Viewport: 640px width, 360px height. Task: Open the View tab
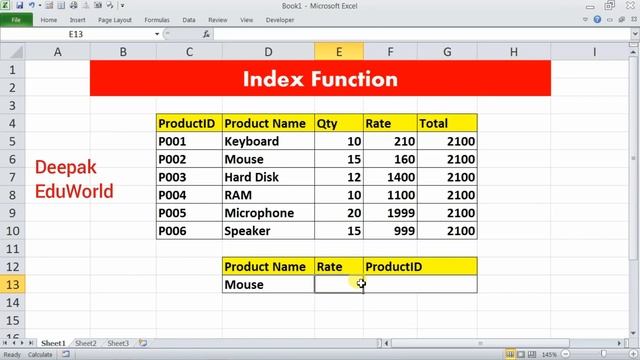(247, 20)
